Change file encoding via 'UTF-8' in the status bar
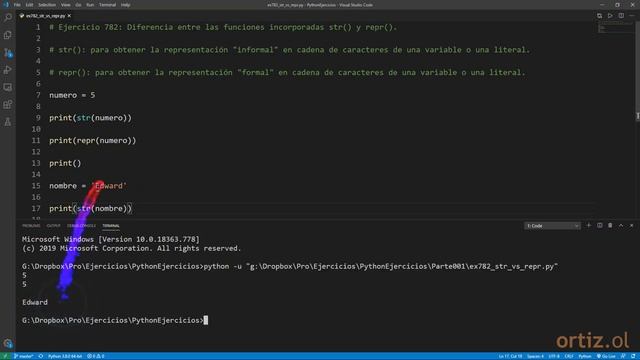Image resolution: width=640 pixels, height=360 pixels. [x=554, y=356]
